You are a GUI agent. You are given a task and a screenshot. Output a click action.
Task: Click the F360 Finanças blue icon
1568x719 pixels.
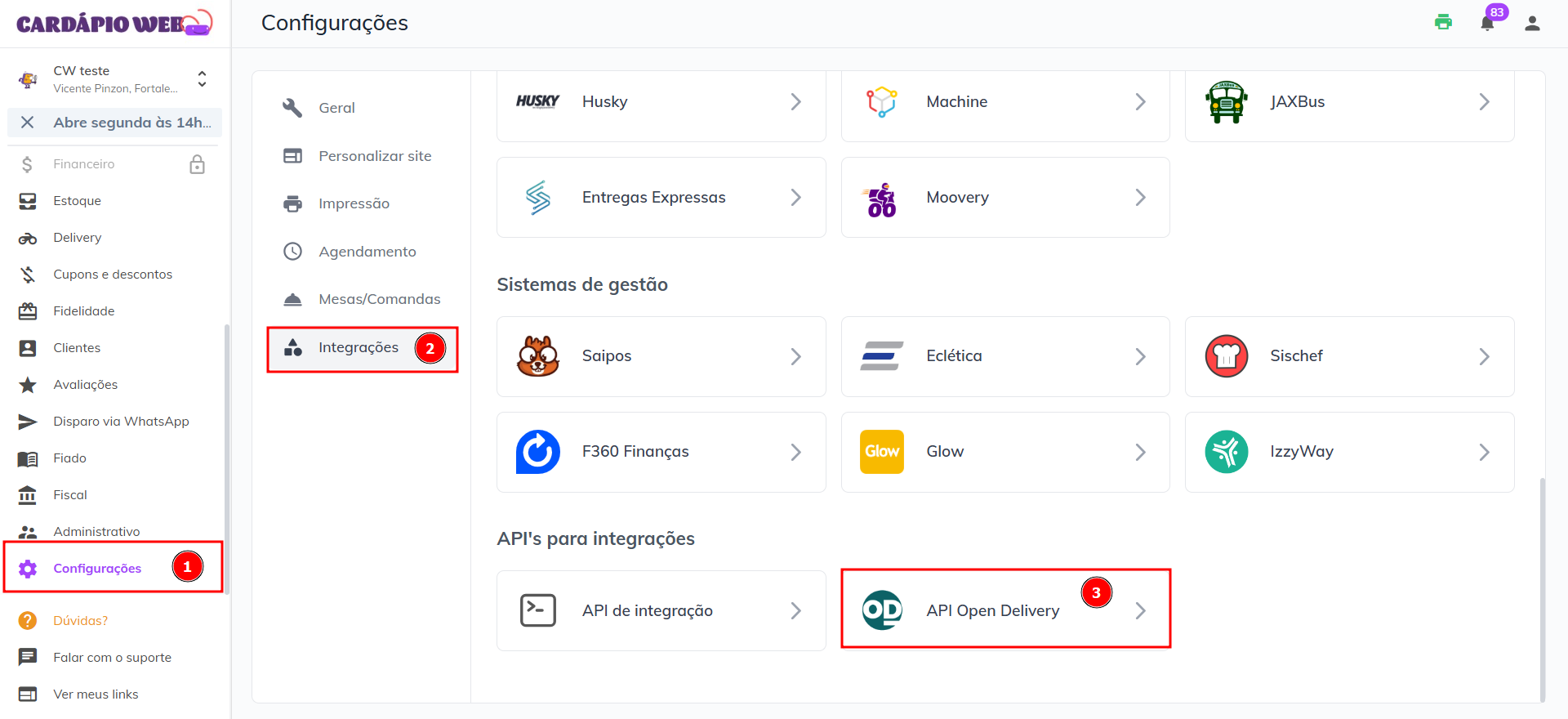coord(538,452)
